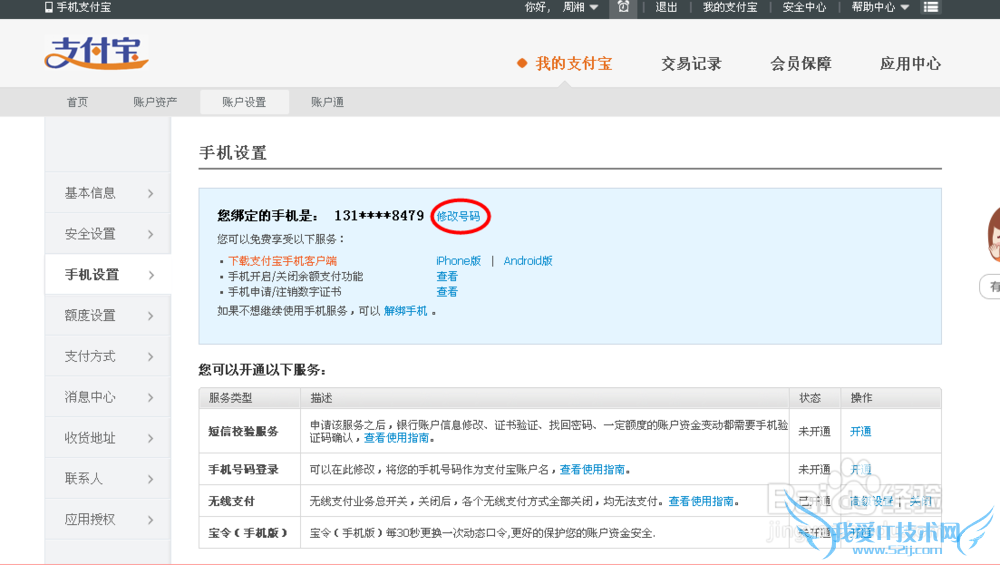The height and width of the screenshot is (565, 1000).
Task: Expand the 安全设置 sidebar chevron
Action: [150, 234]
